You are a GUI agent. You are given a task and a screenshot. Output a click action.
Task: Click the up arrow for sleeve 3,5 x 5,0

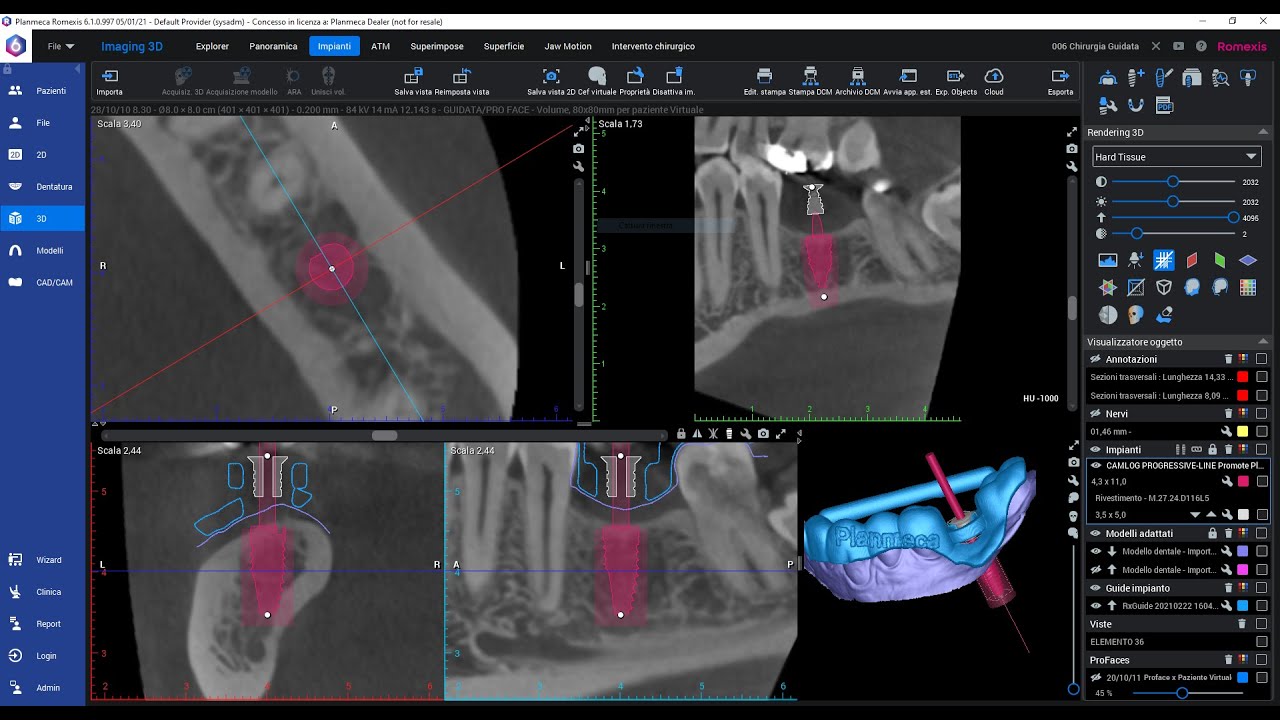(x=1211, y=515)
